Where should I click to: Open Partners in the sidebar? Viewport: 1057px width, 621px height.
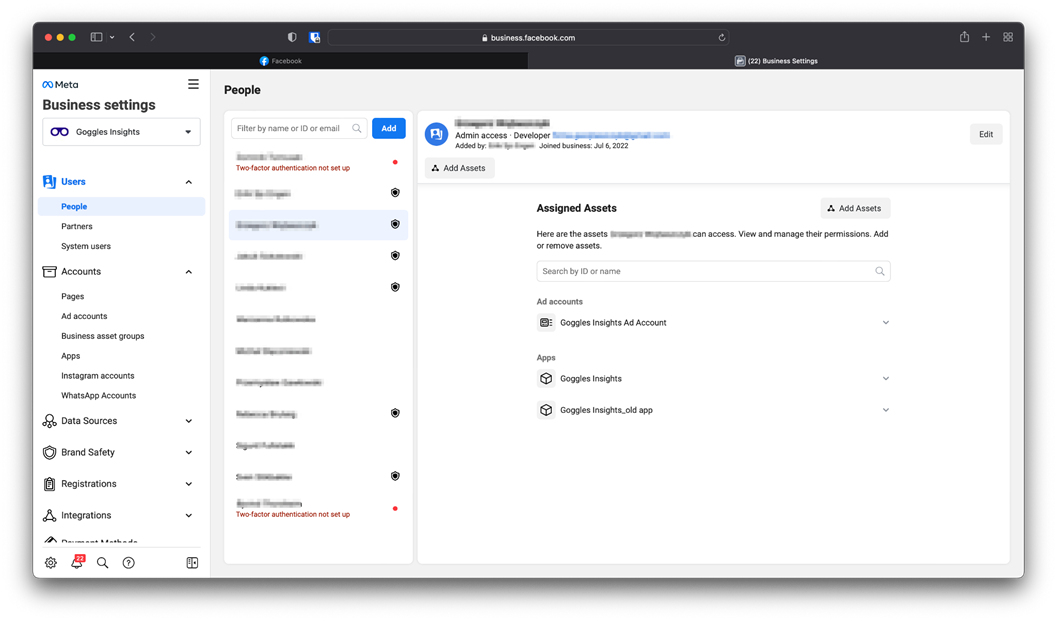tap(77, 227)
